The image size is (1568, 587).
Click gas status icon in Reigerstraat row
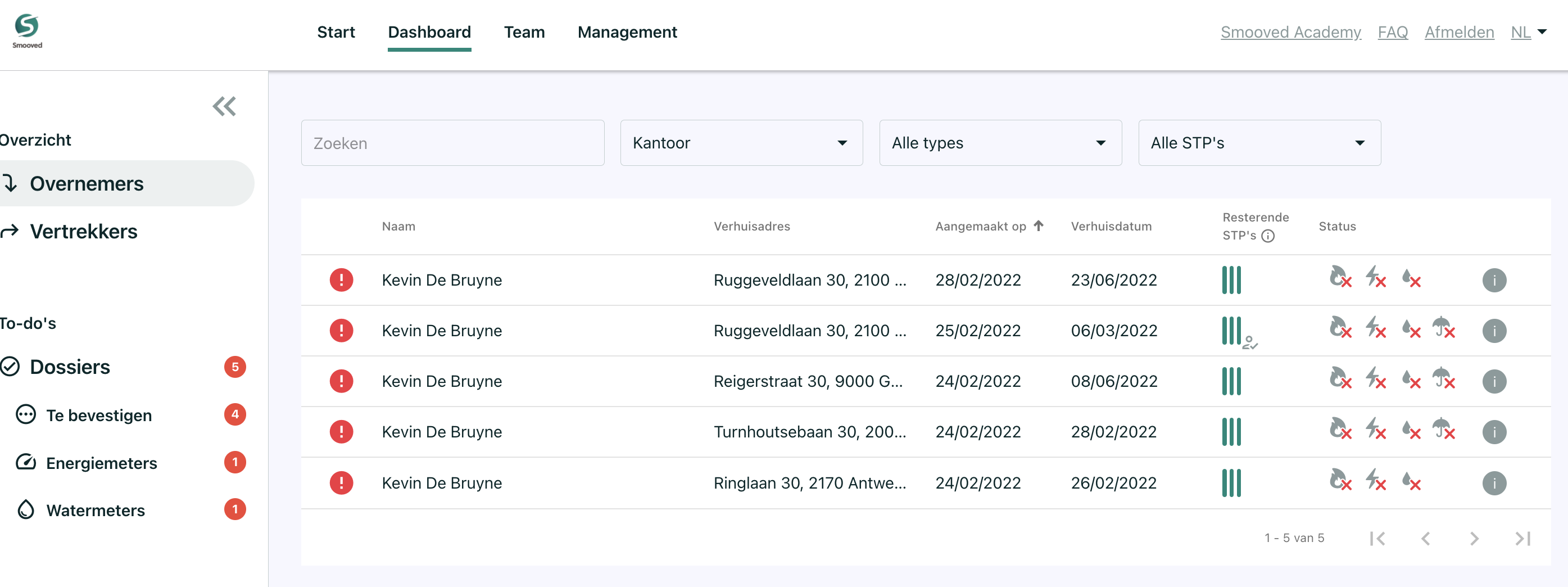tap(1340, 378)
